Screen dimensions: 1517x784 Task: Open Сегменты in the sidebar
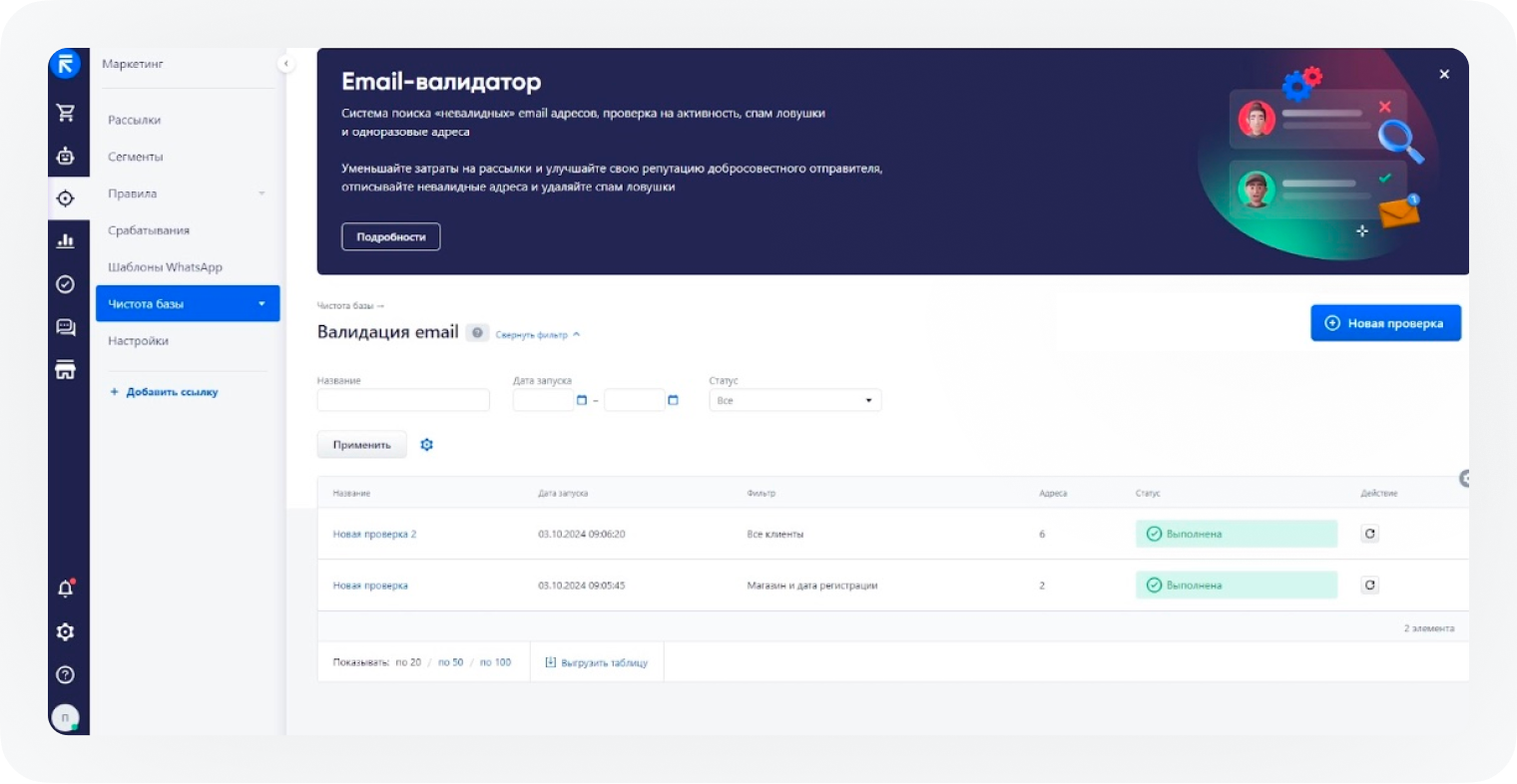136,157
